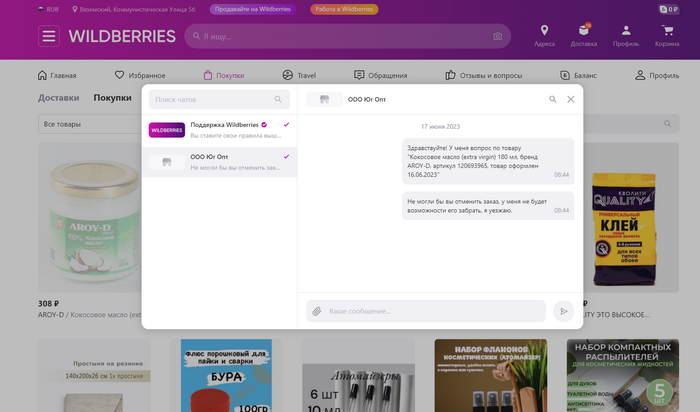700x412 pixels.
Task: Open 'Набор флаконов косметических' product card
Action: coord(491,375)
